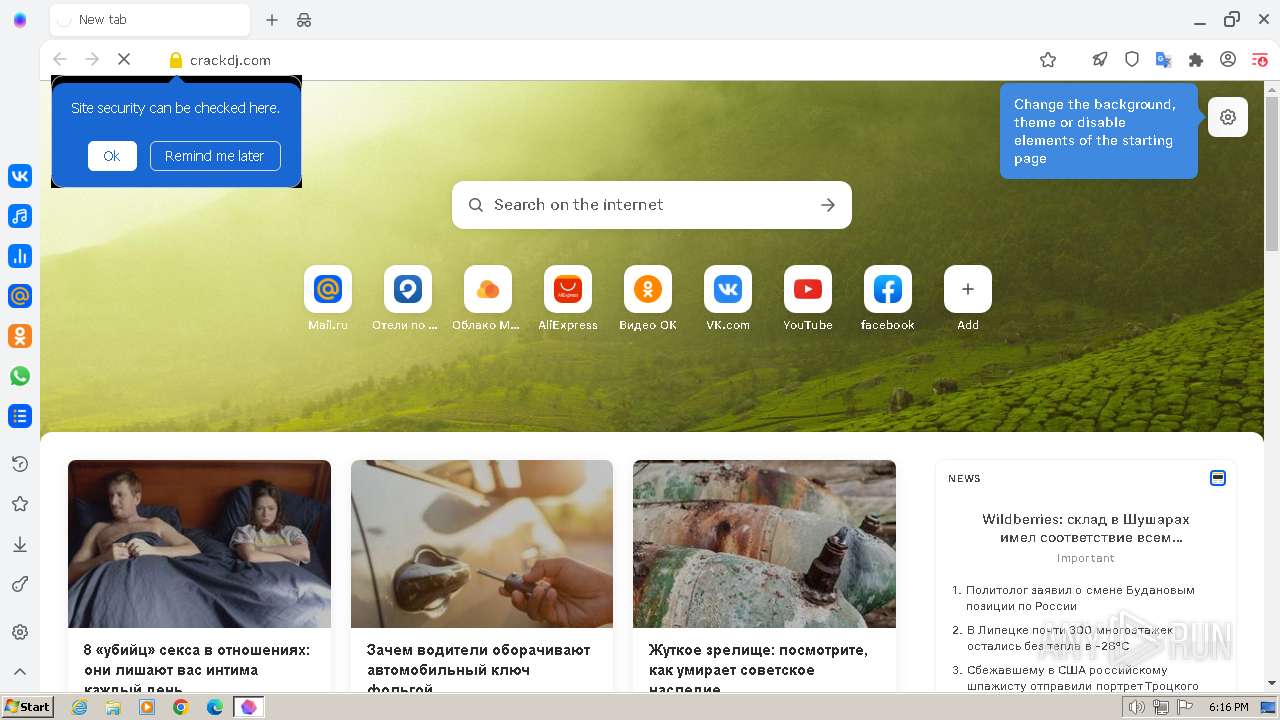The image size is (1280, 720).
Task: Collapse the sidebar with the up chevron
Action: tap(20, 672)
